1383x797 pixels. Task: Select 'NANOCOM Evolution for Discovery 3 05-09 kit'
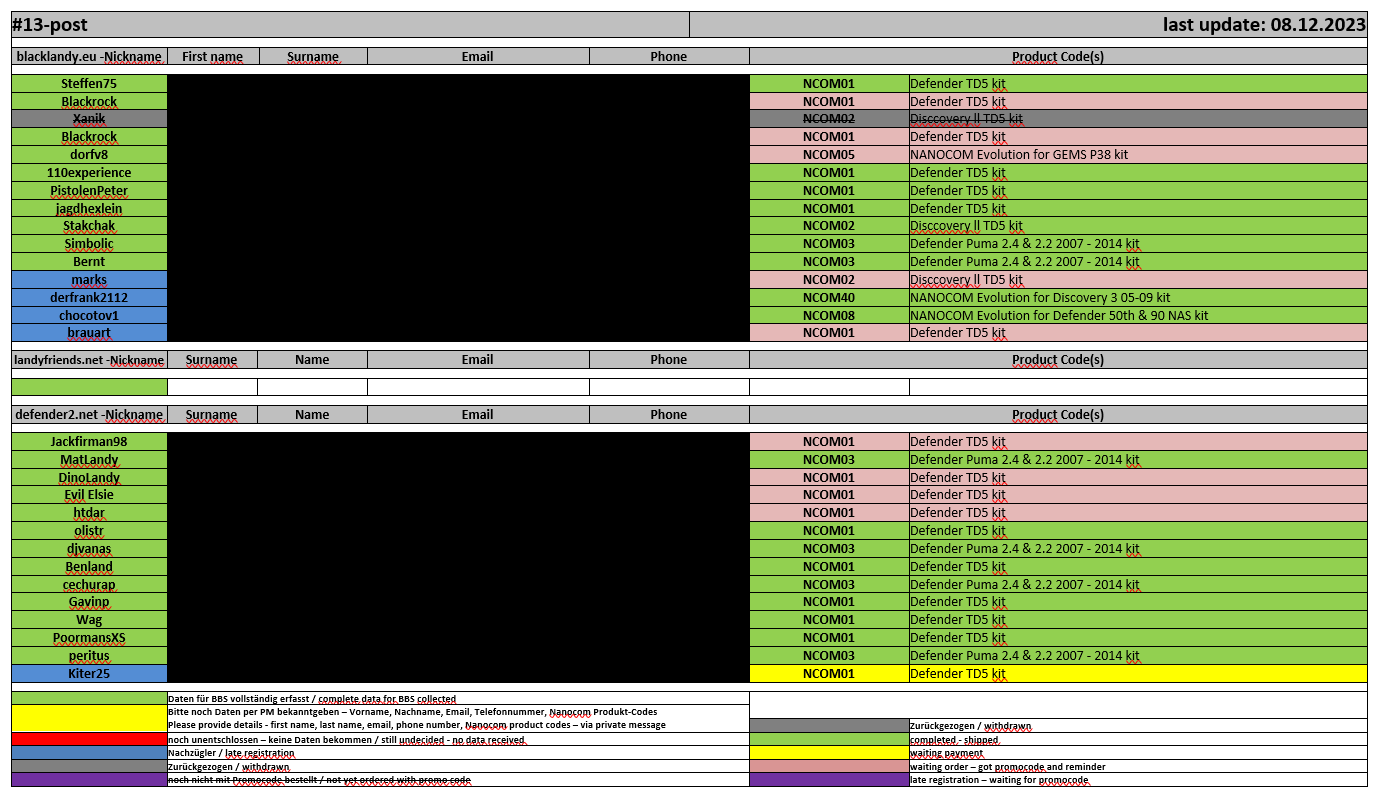click(x=1138, y=298)
